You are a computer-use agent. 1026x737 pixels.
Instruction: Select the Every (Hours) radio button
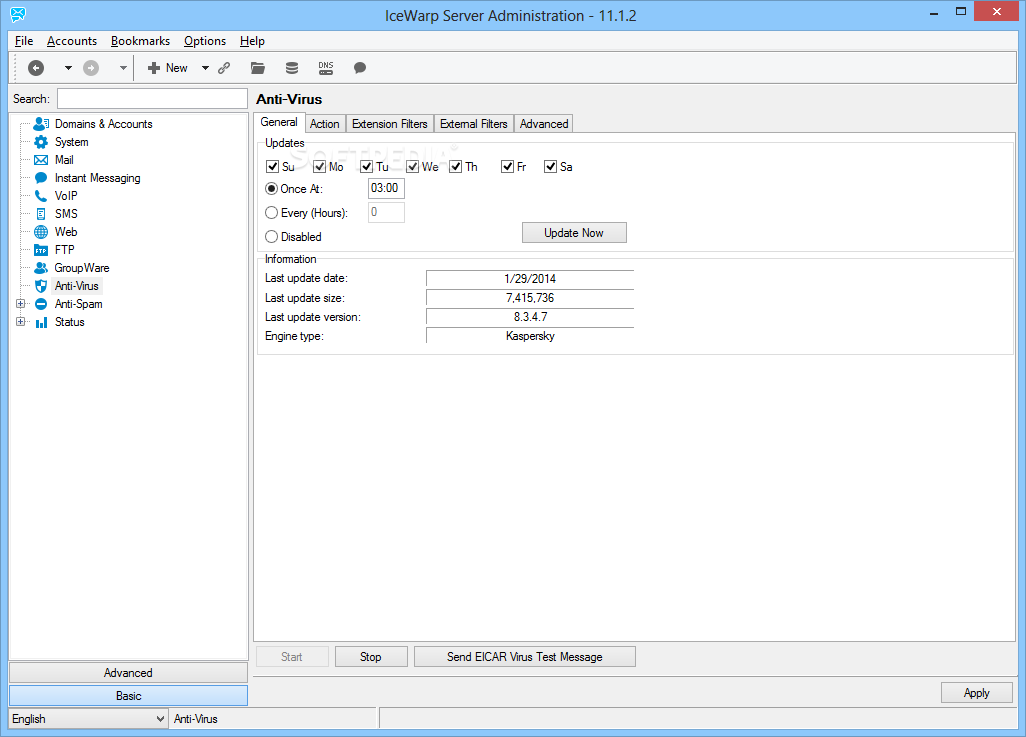pyautogui.click(x=272, y=213)
